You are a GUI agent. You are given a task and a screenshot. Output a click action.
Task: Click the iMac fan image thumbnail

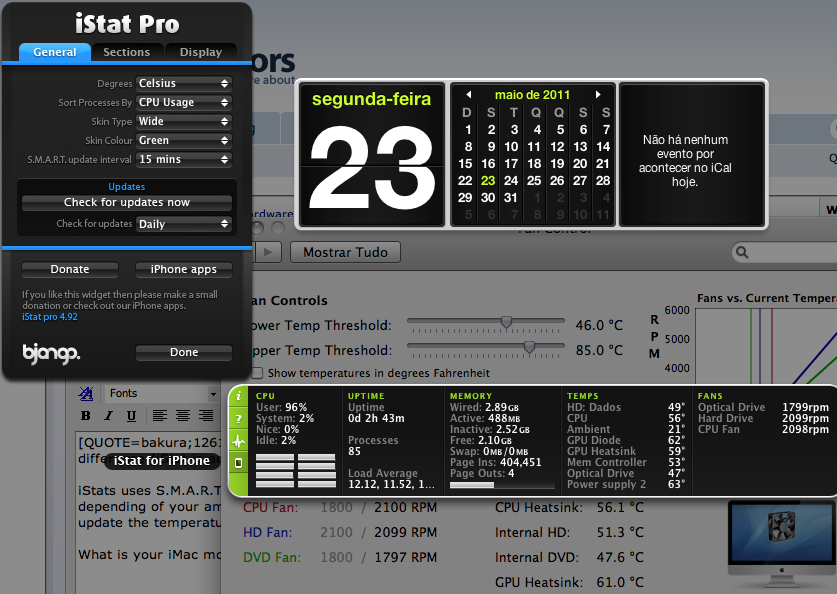click(x=781, y=543)
